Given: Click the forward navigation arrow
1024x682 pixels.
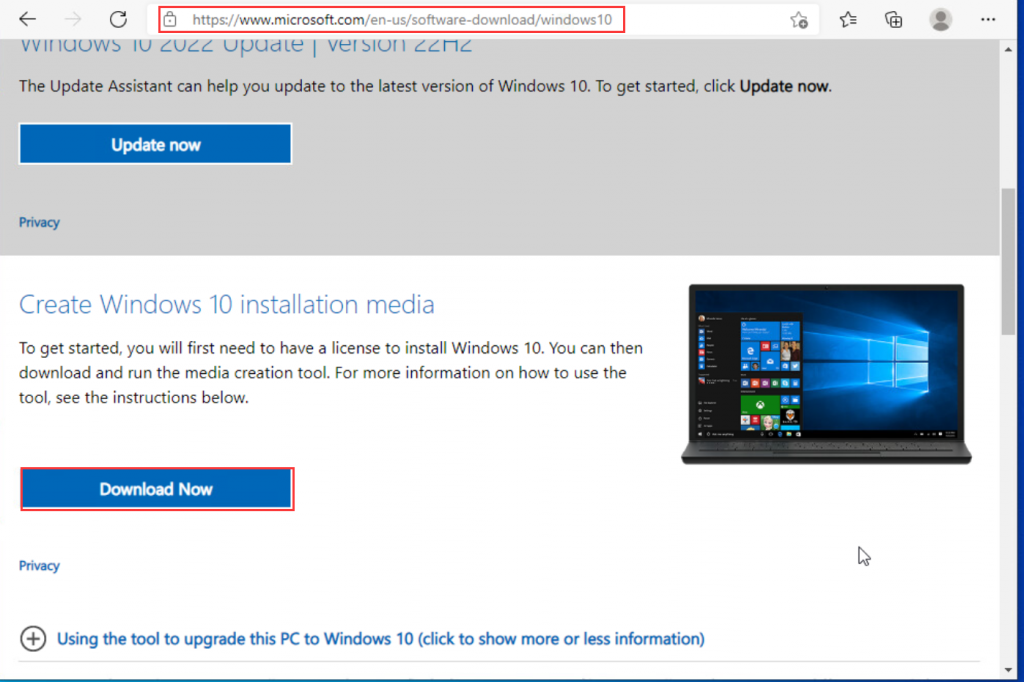Looking at the screenshot, I should 73,20.
